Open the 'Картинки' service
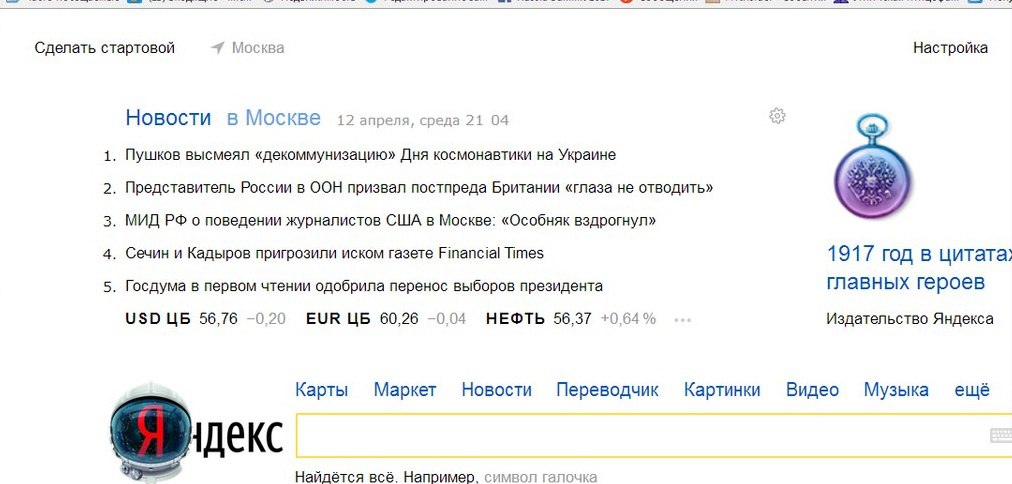The height and width of the screenshot is (484, 1012). pos(722,390)
